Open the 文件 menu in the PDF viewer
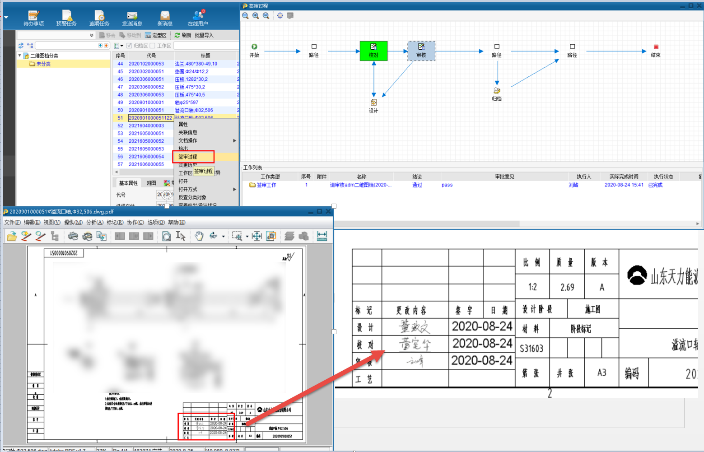Screen dimensions: 704x452 (x=12, y=222)
